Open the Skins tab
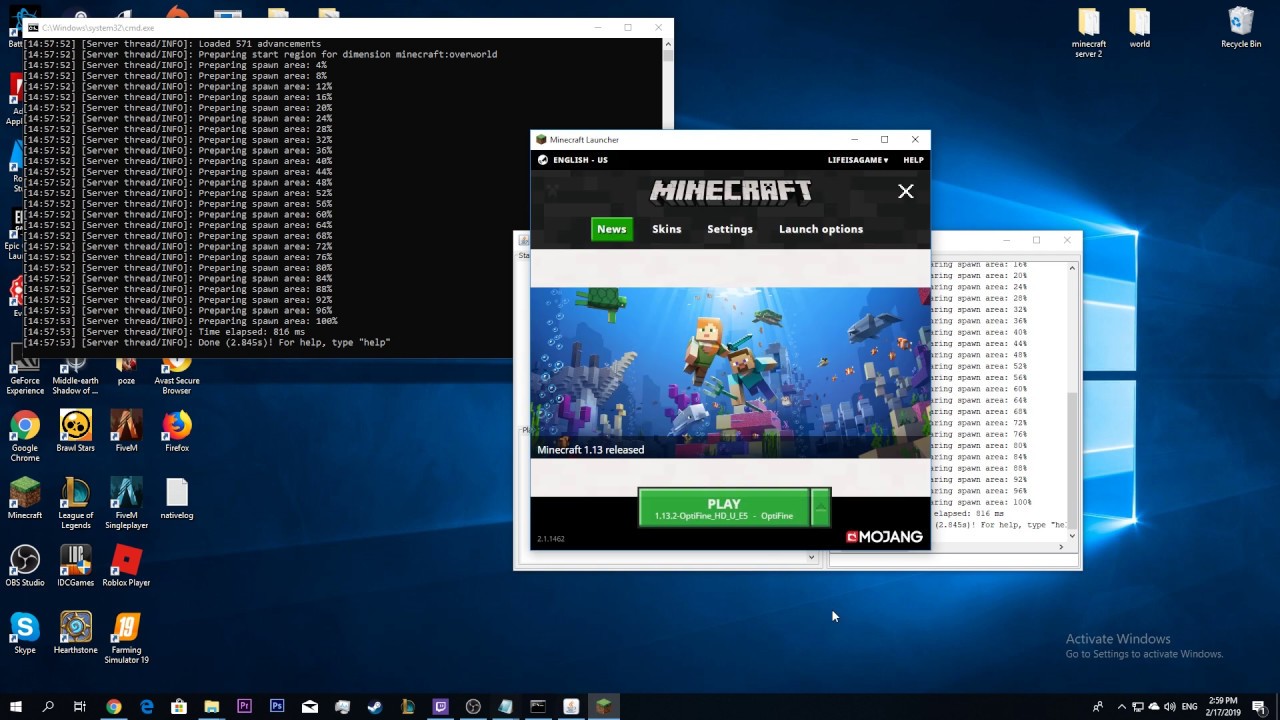The width and height of the screenshot is (1280, 720). tap(666, 229)
